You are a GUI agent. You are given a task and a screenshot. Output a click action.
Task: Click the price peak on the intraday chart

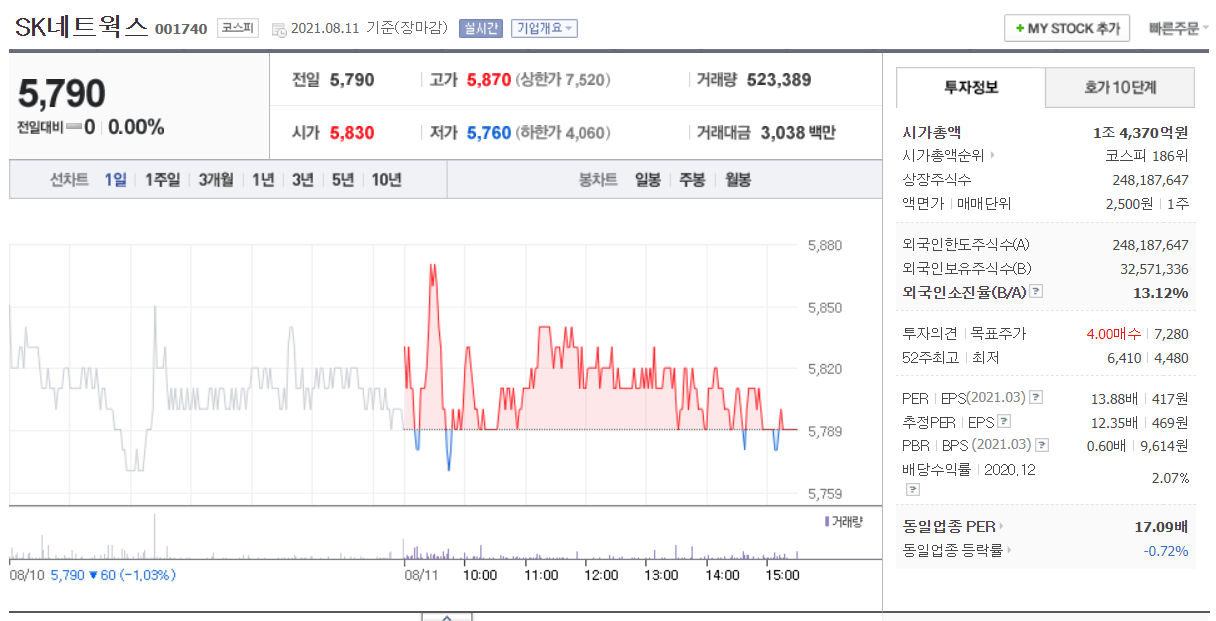pyautogui.click(x=433, y=265)
